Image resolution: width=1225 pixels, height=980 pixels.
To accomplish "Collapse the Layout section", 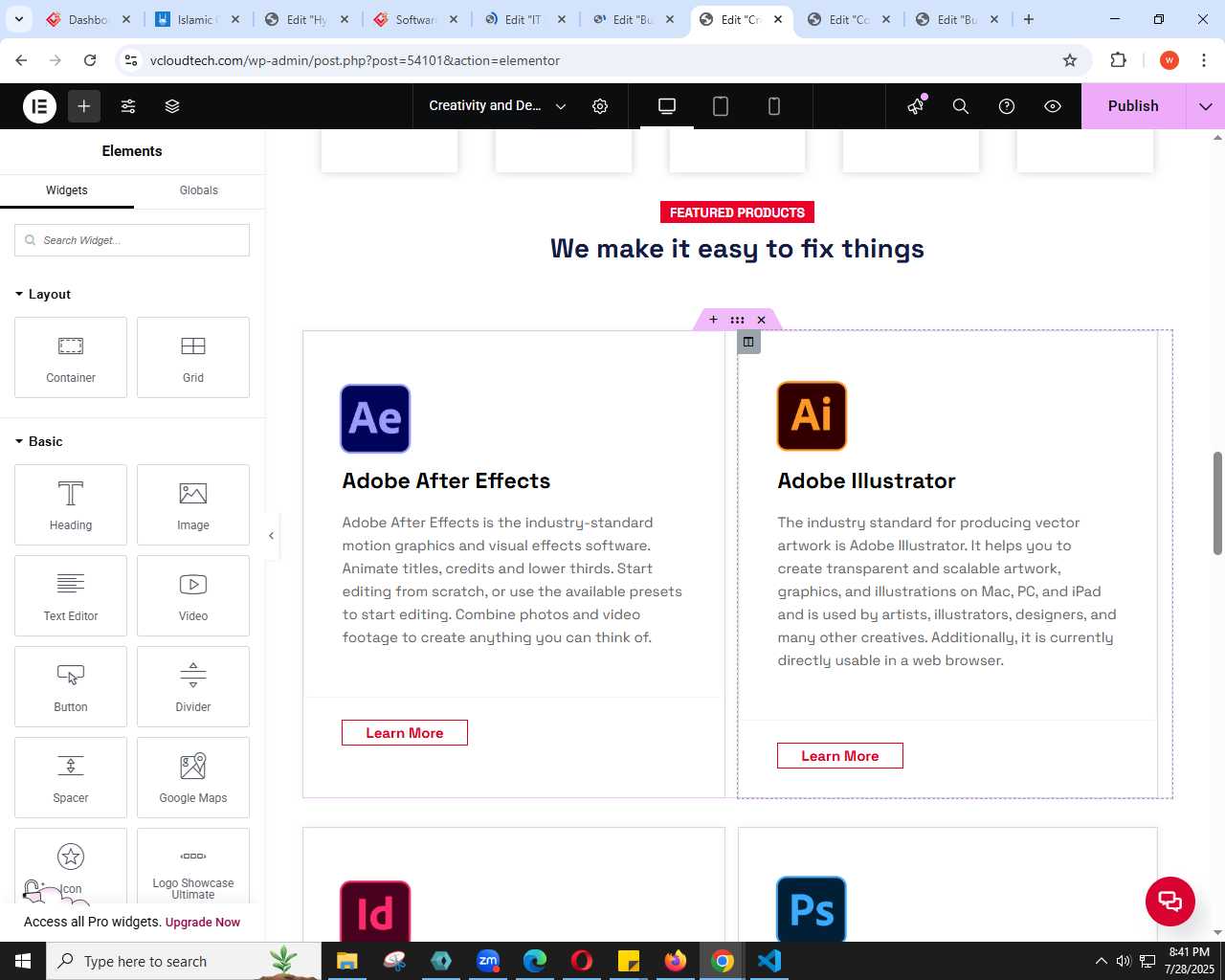I will click(x=43, y=294).
